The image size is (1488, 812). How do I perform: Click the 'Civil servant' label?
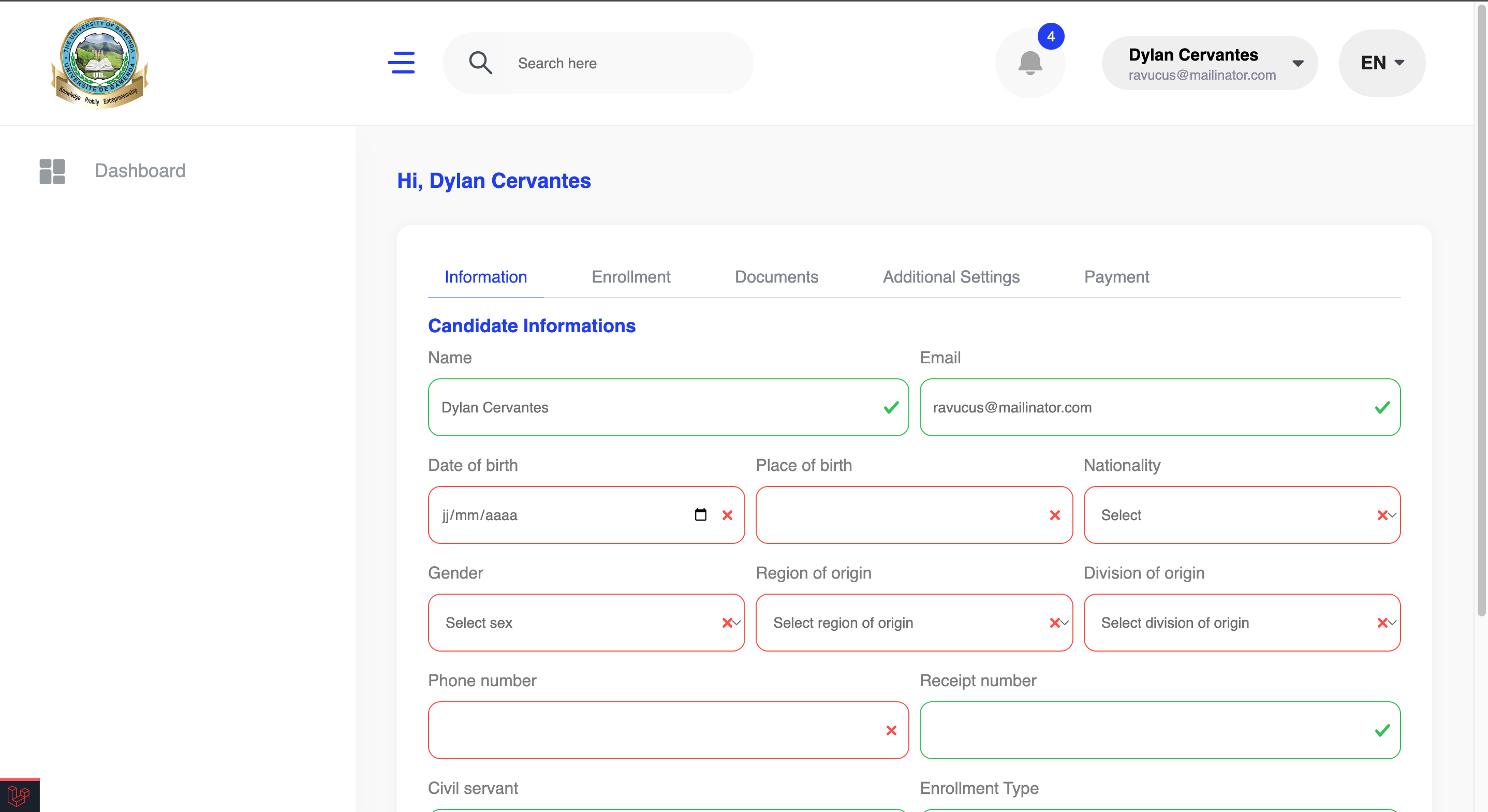[x=473, y=788]
